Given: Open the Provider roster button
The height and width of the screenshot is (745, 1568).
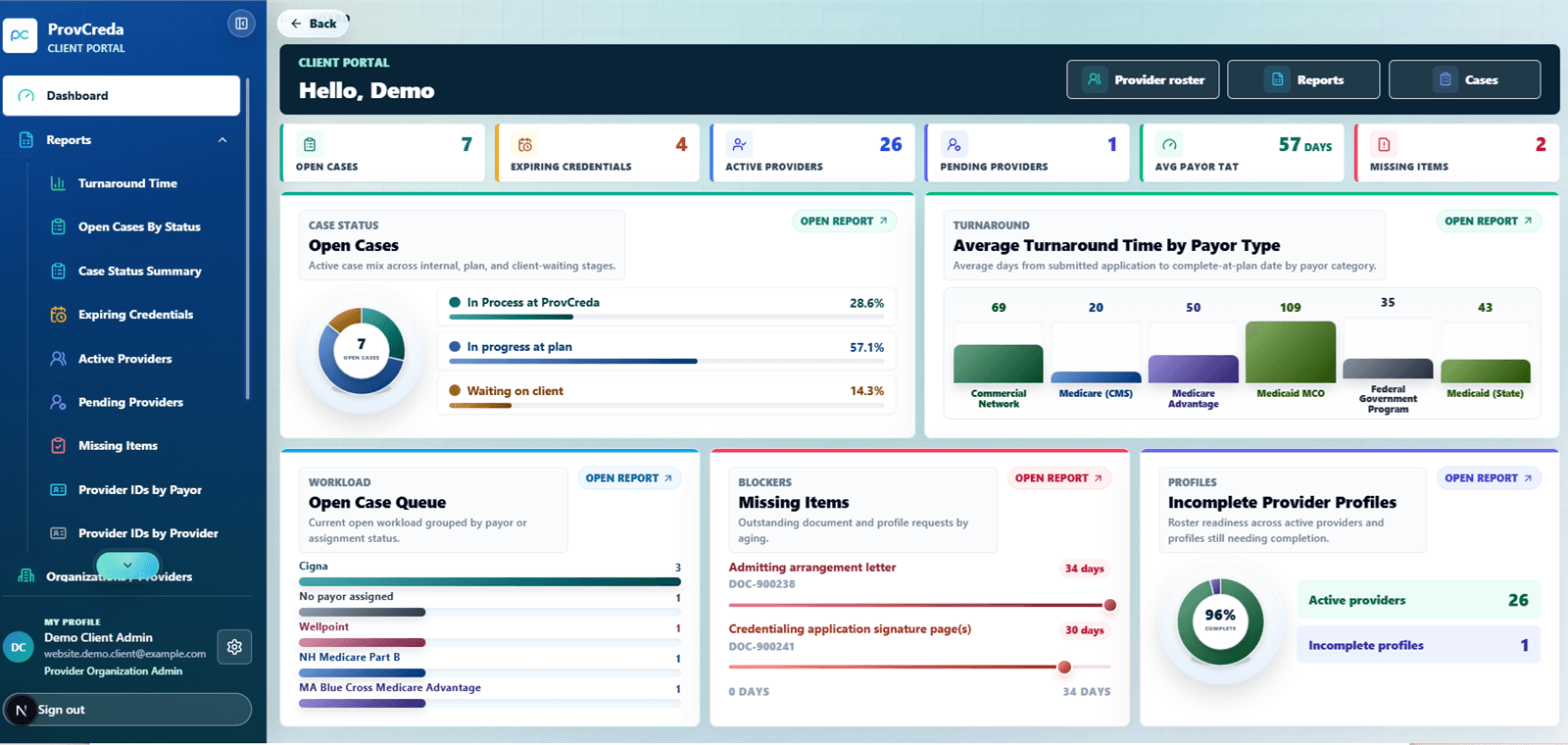Looking at the screenshot, I should click(x=1143, y=79).
